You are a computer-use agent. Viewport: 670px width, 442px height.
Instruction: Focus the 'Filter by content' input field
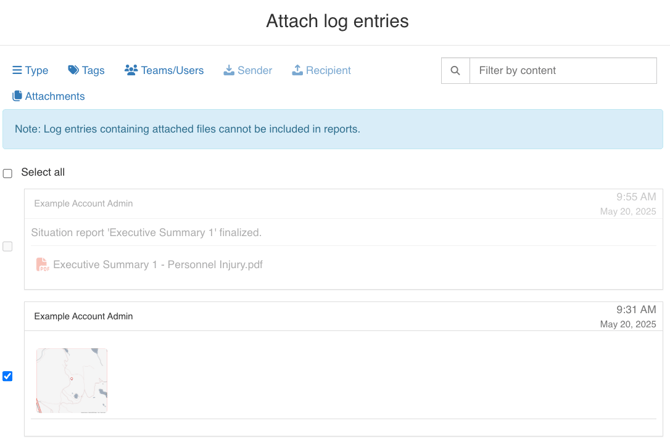(562, 71)
